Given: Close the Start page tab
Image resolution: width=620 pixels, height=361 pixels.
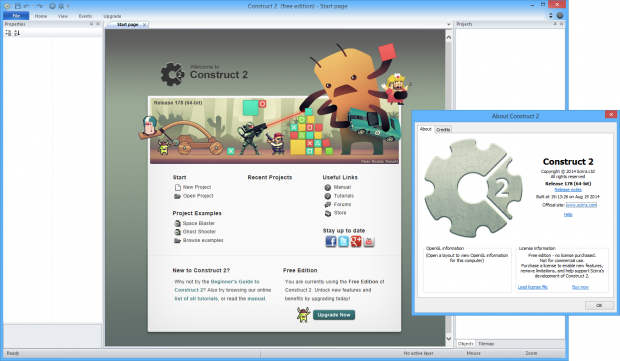Looking at the screenshot, I should pos(144,25).
